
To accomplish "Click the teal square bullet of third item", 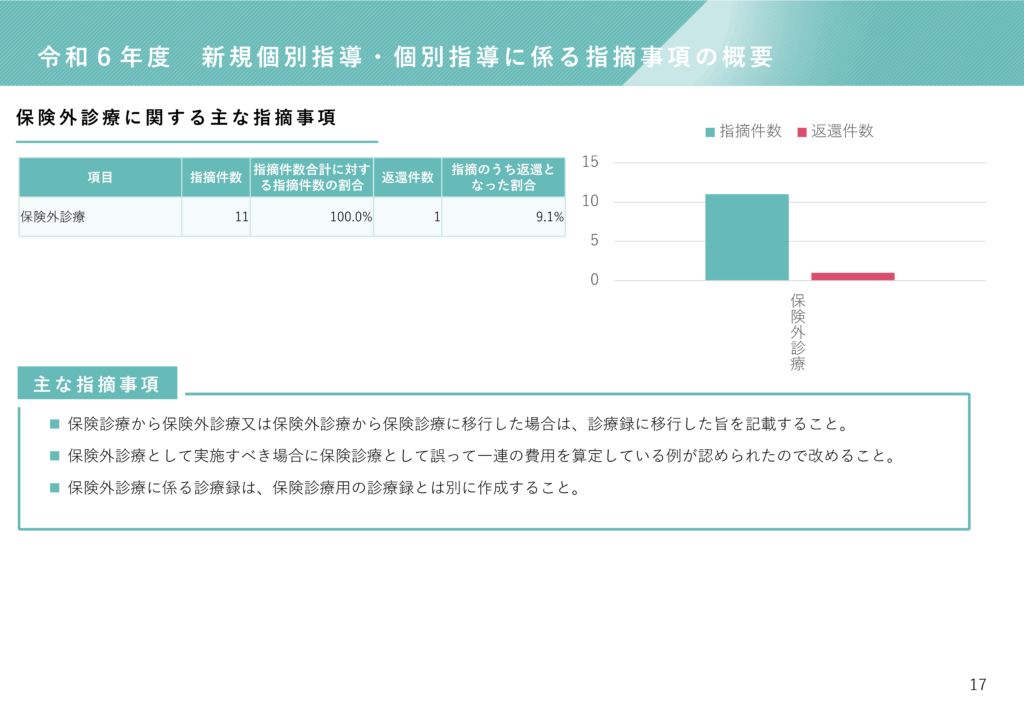I will pos(55,488).
